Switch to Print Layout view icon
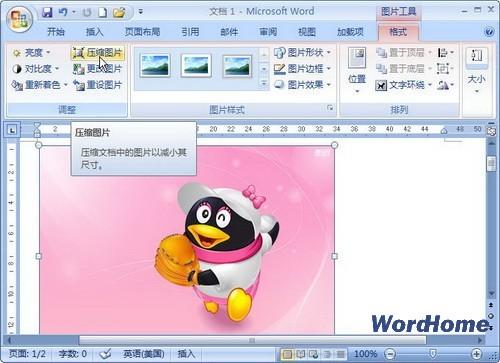This screenshot has width=500, height=363. pyautogui.click(x=287, y=354)
